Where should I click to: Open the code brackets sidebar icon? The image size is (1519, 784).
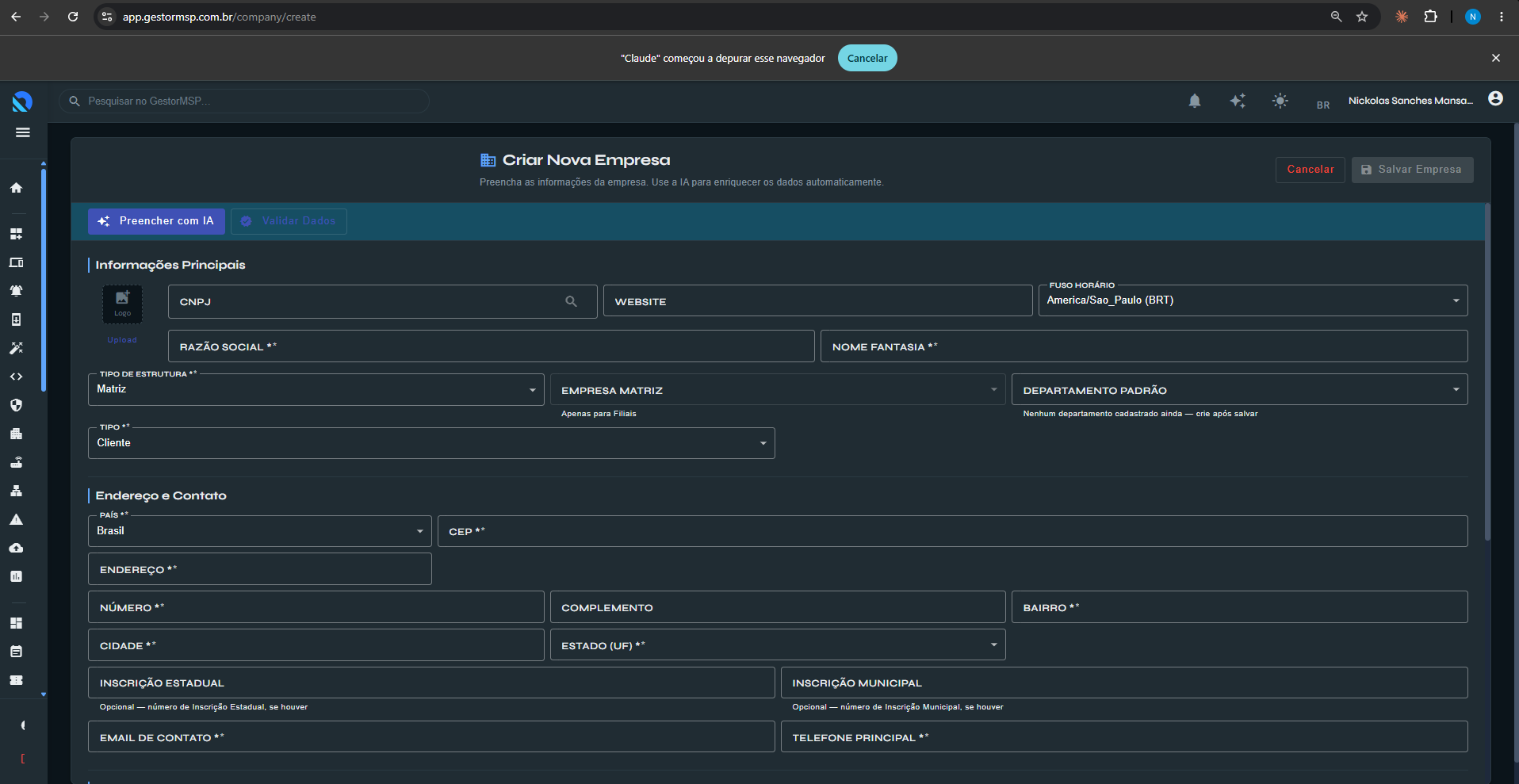pos(16,377)
